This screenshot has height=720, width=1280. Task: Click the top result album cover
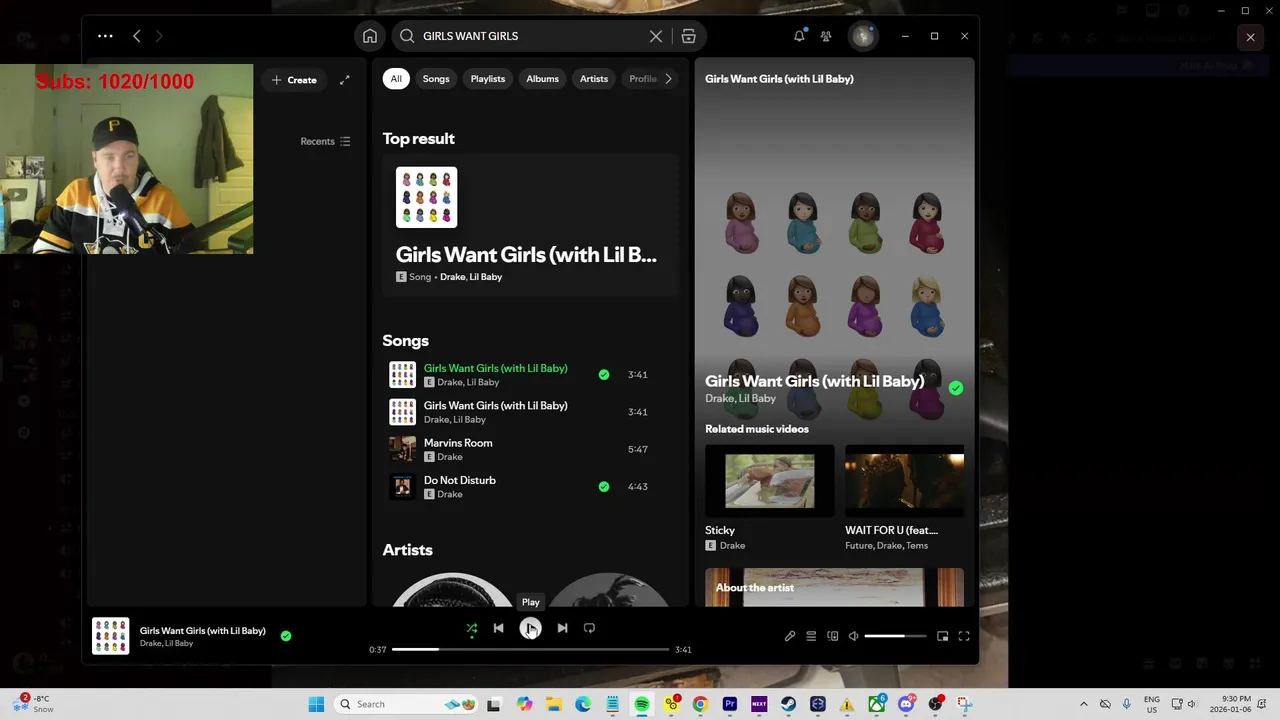tap(426, 197)
